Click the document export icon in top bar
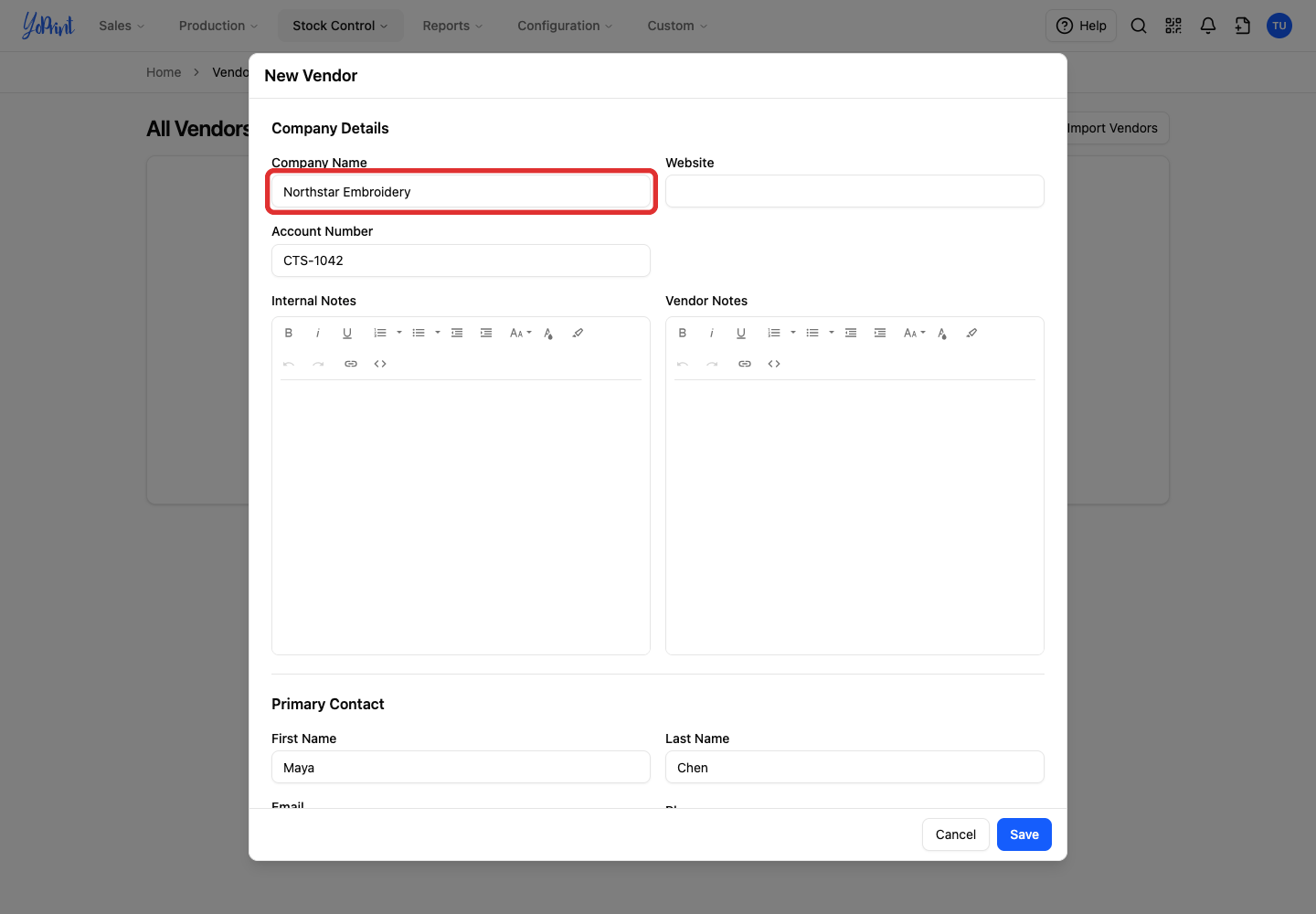 tap(1243, 26)
